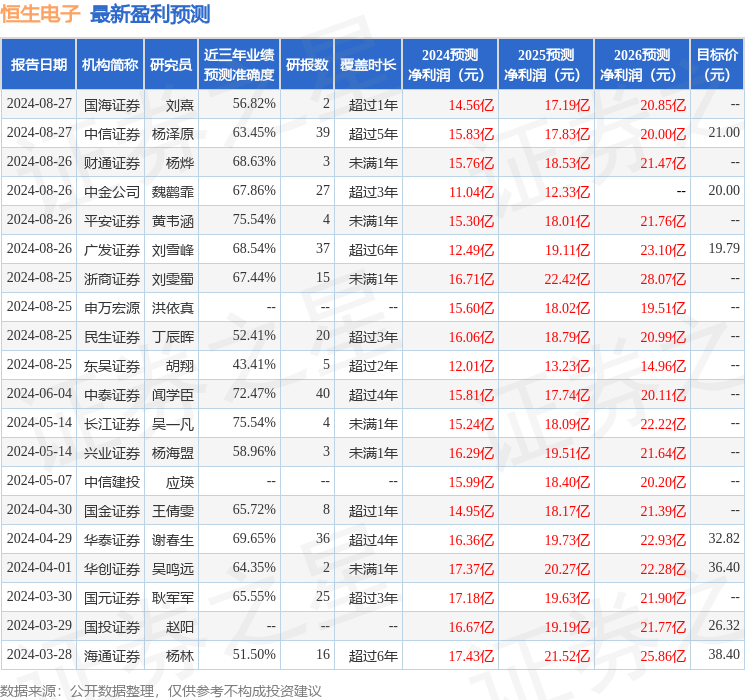Click accuracy value 43.41%

[254, 364]
